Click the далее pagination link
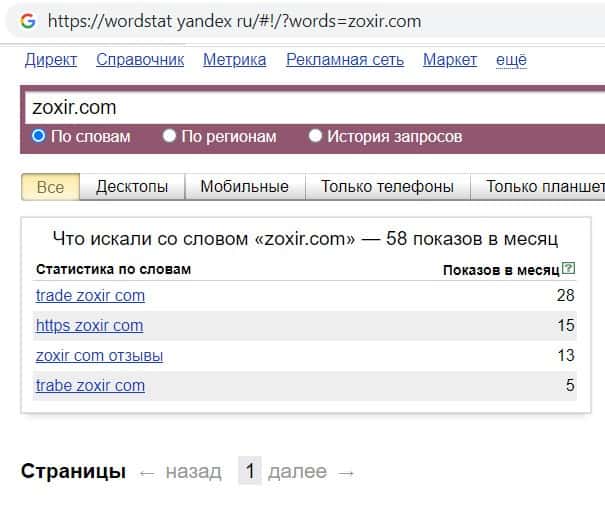 point(297,472)
